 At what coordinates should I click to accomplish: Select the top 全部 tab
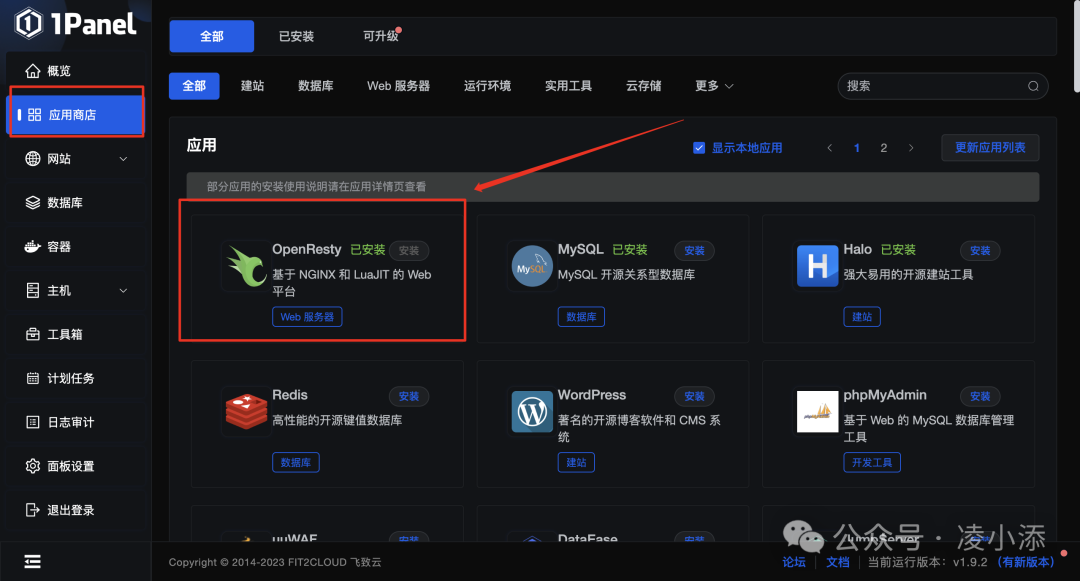pos(211,36)
